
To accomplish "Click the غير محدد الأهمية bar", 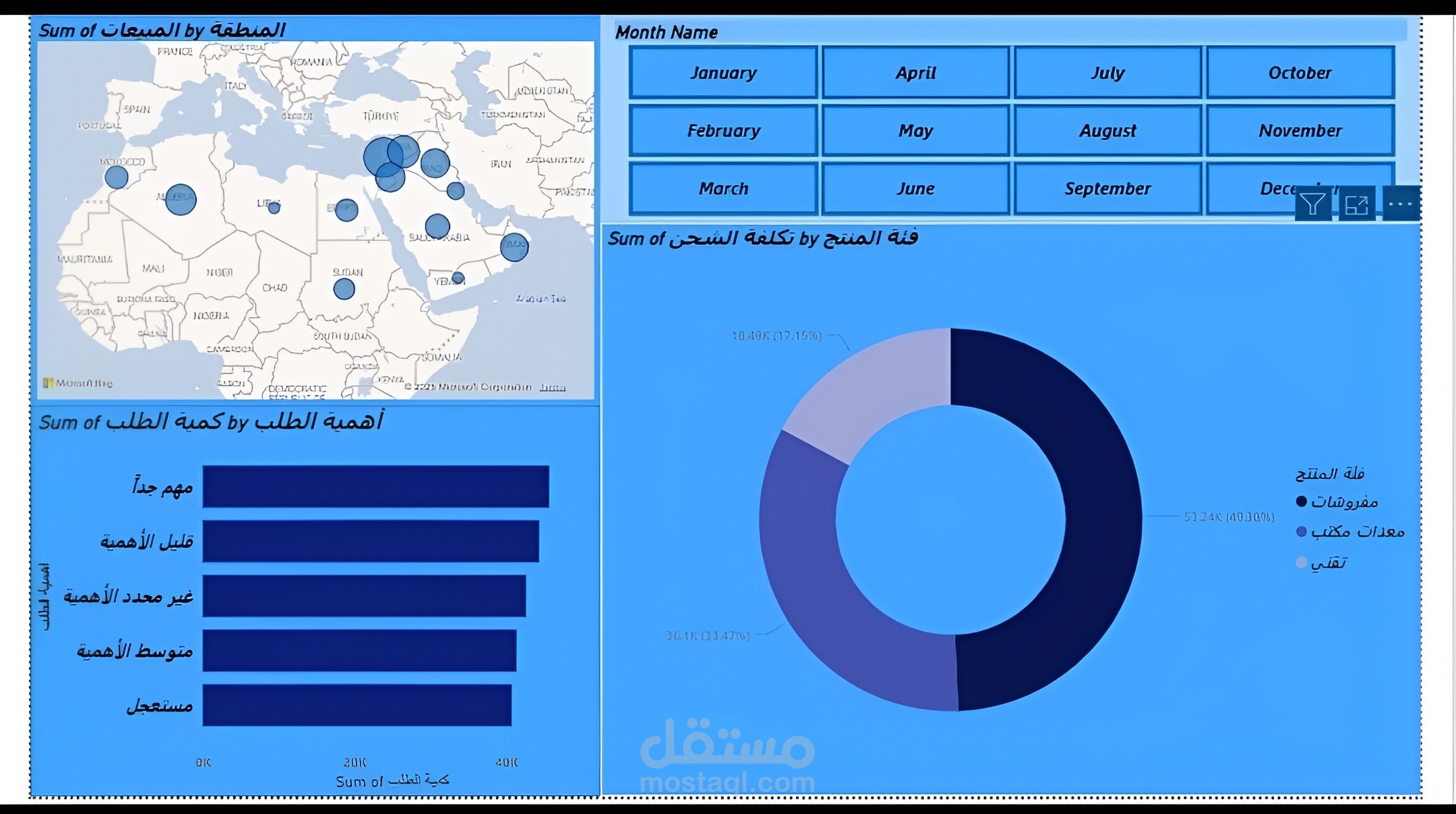I will point(364,596).
